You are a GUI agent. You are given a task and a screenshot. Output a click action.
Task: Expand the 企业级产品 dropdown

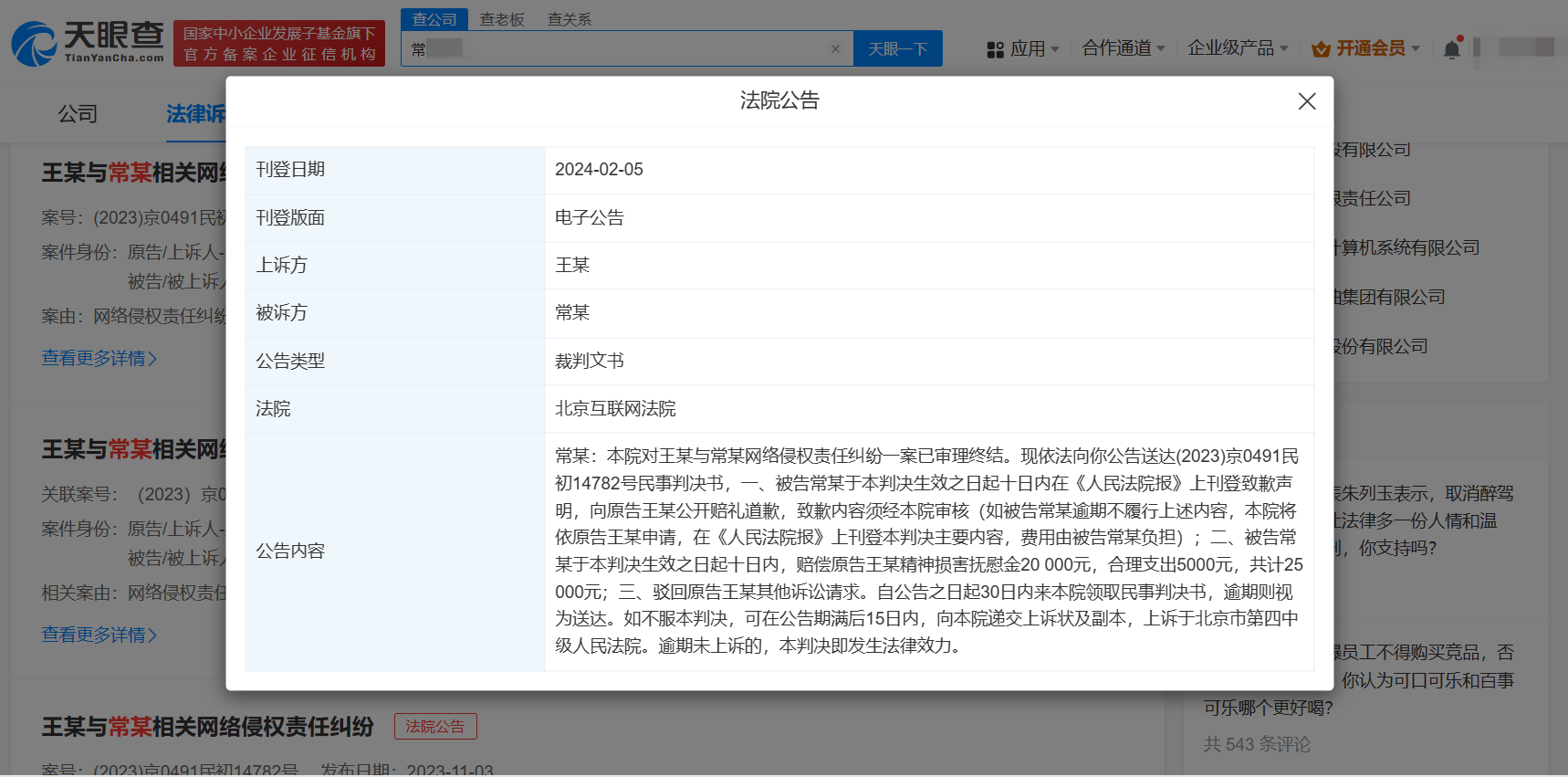pyautogui.click(x=1237, y=48)
